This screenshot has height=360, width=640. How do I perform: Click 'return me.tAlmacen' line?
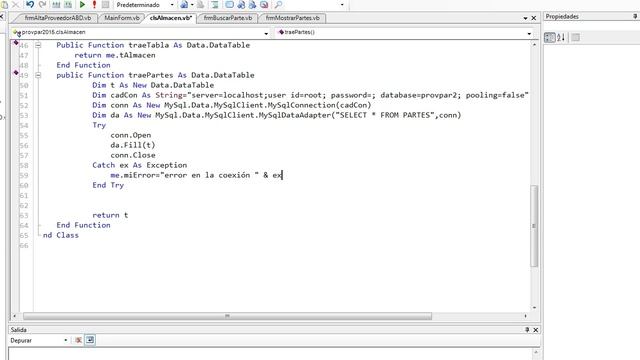[115, 55]
